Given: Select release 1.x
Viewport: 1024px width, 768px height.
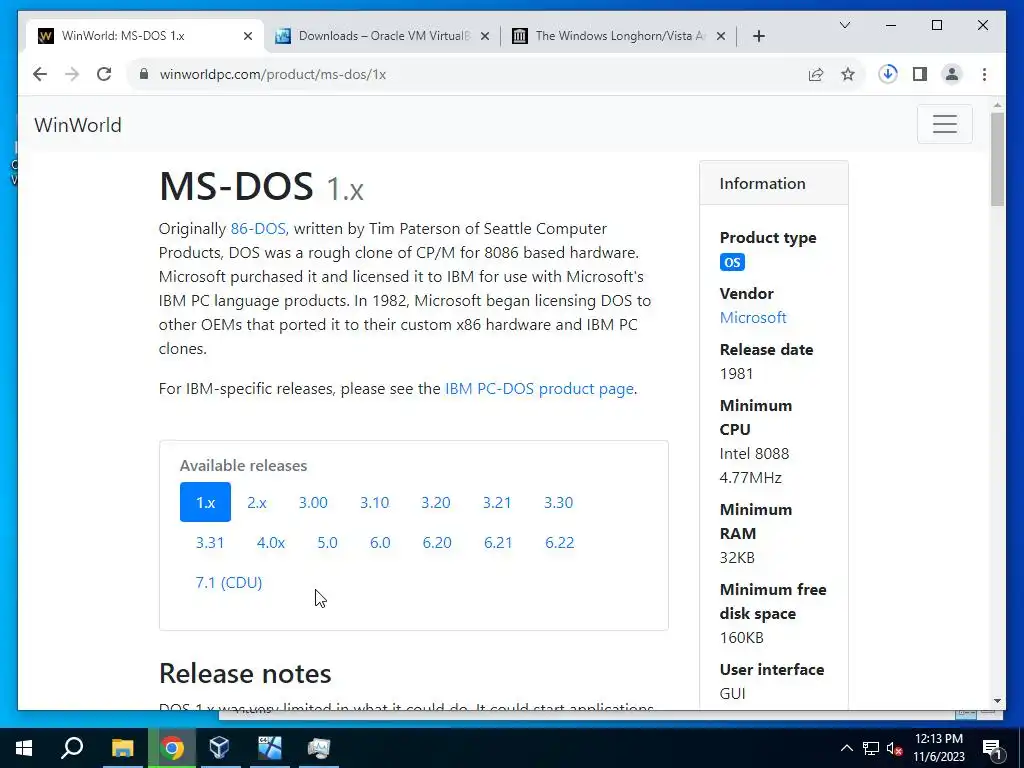Looking at the screenshot, I should pyautogui.click(x=205, y=502).
